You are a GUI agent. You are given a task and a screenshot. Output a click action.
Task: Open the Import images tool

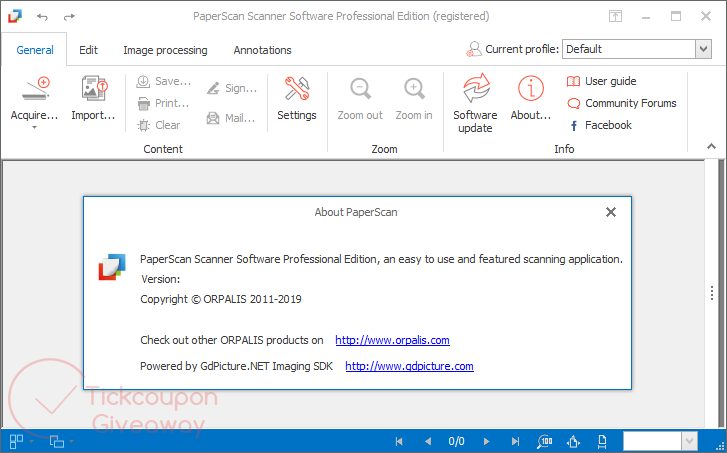95,89
